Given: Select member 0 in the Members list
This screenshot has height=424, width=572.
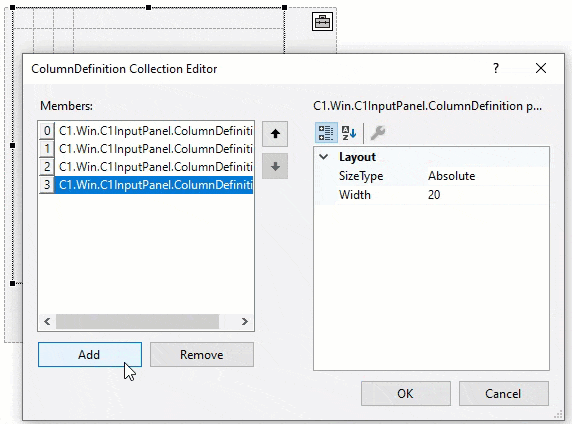Looking at the screenshot, I should coord(146,131).
